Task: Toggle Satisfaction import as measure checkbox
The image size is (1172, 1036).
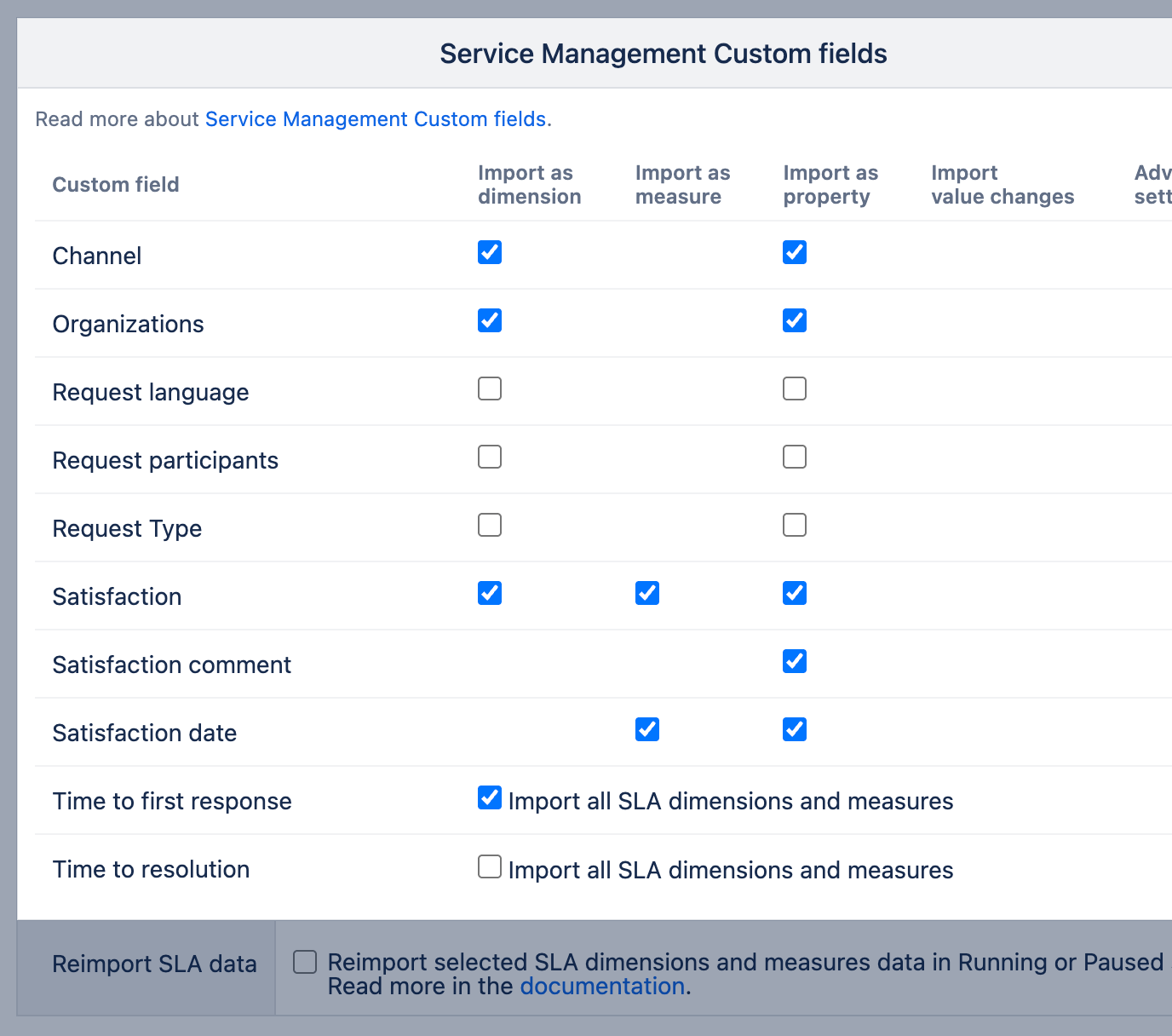Action: coord(647,593)
